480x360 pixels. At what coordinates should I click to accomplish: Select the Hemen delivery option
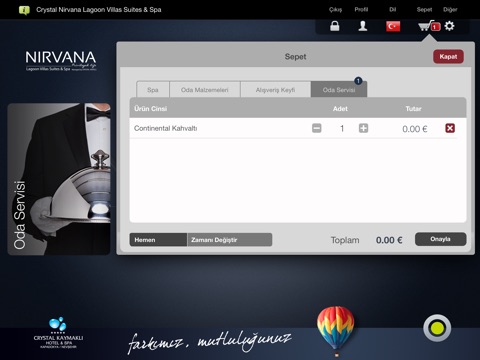click(158, 240)
